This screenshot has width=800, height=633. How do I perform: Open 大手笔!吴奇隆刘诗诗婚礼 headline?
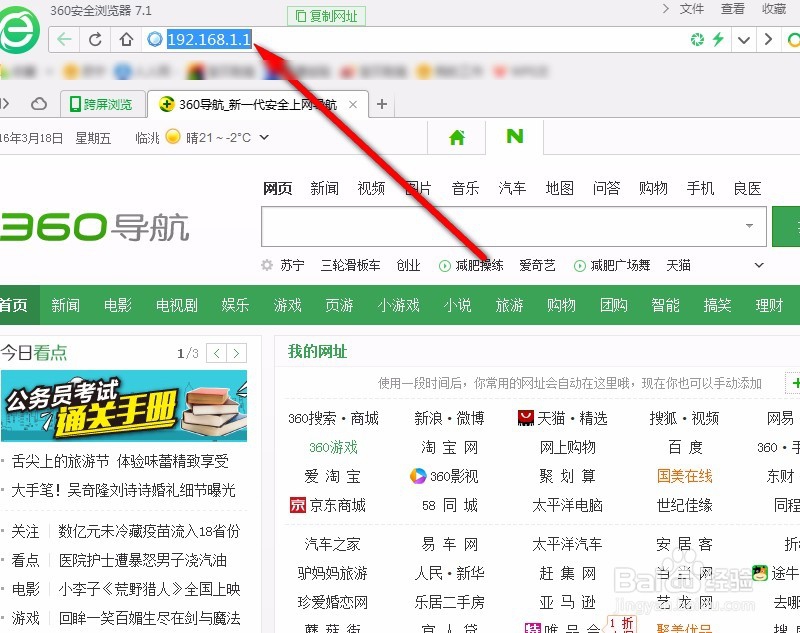(123, 491)
